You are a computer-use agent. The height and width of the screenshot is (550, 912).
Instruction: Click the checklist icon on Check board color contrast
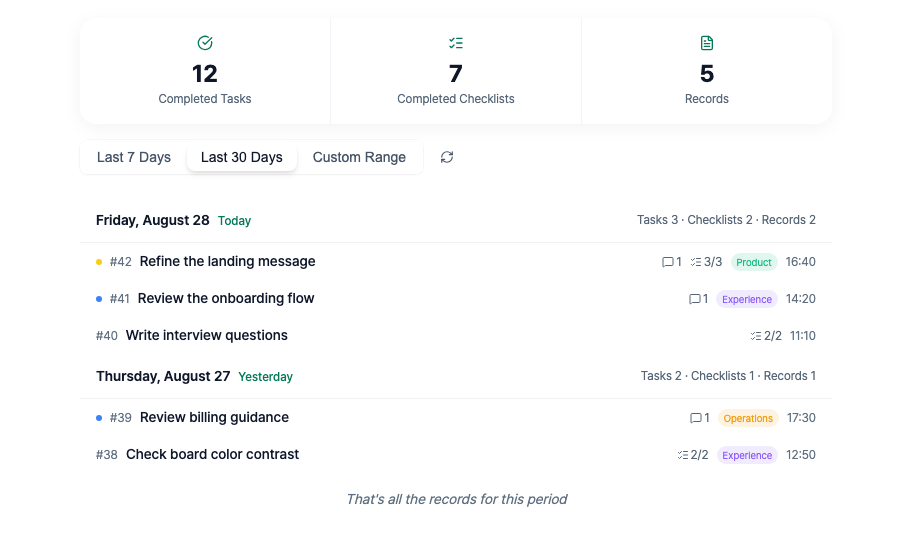click(683, 455)
